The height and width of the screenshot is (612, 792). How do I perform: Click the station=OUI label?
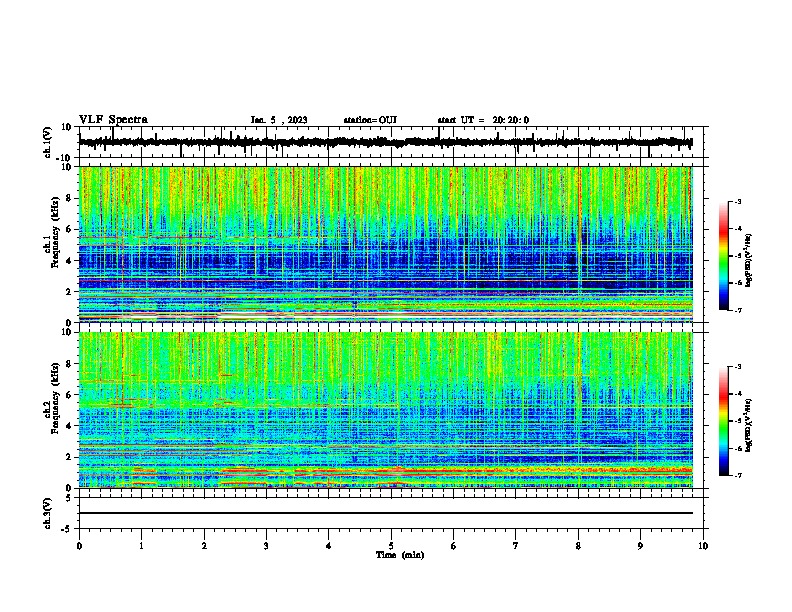pyautogui.click(x=370, y=120)
